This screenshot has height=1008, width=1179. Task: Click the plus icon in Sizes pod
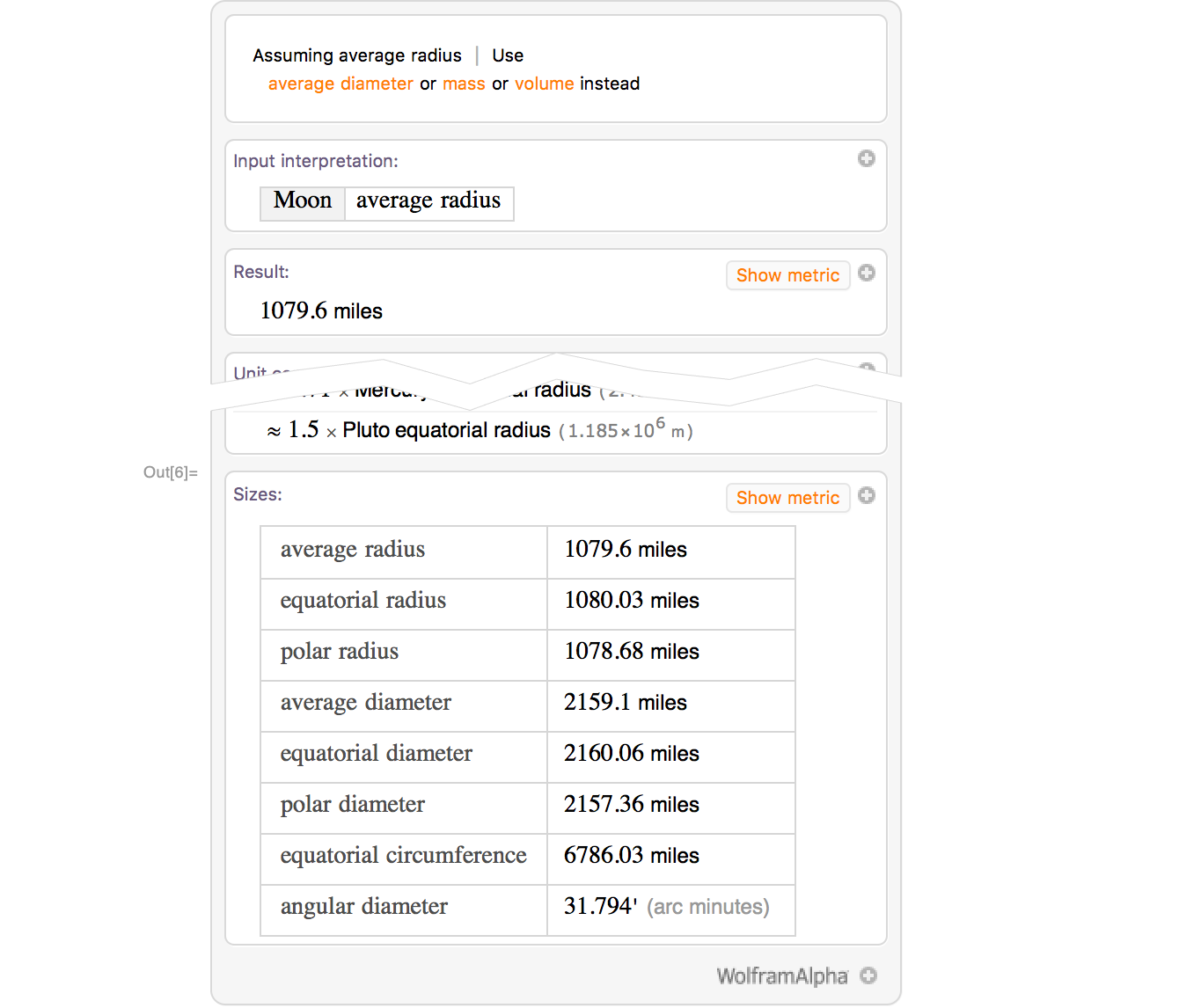click(867, 495)
